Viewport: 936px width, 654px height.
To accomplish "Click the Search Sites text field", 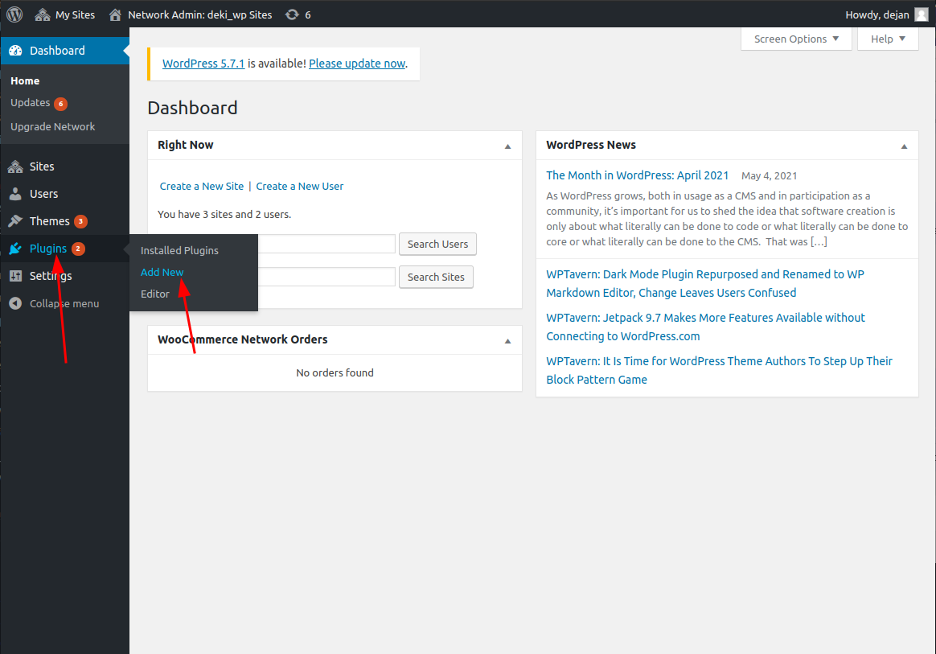I will [x=330, y=277].
